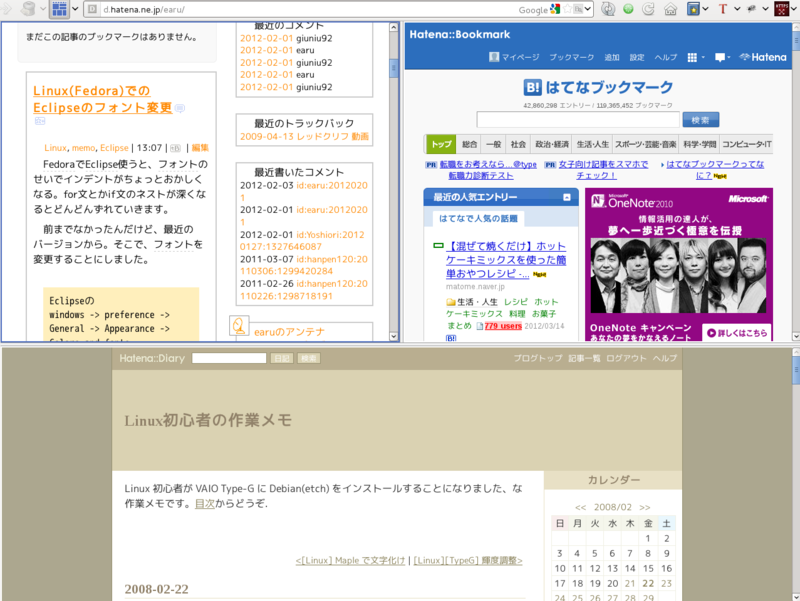The height and width of the screenshot is (601, 800).
Task: Open the Hatena notifications speech-bubble icon
Action: point(720,58)
